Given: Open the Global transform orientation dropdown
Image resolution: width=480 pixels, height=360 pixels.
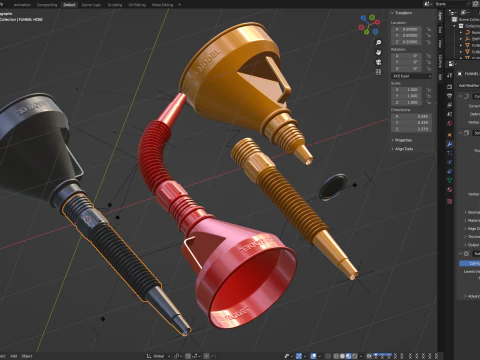Looking at the screenshot, I should coord(158,356).
